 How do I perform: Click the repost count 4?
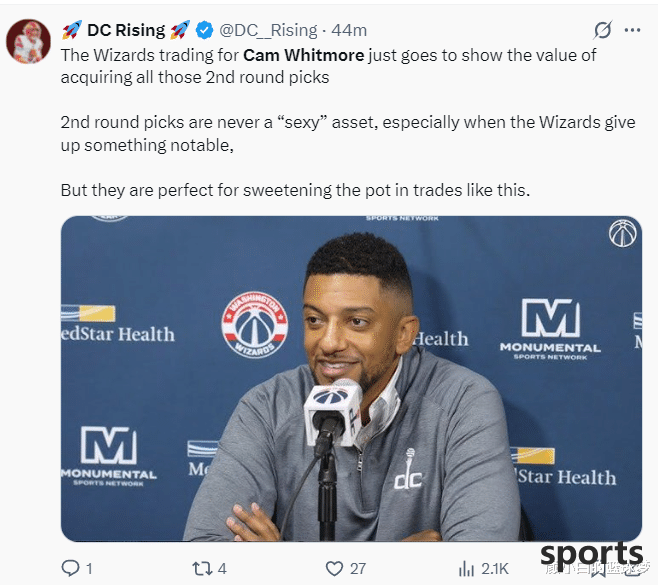tap(222, 569)
